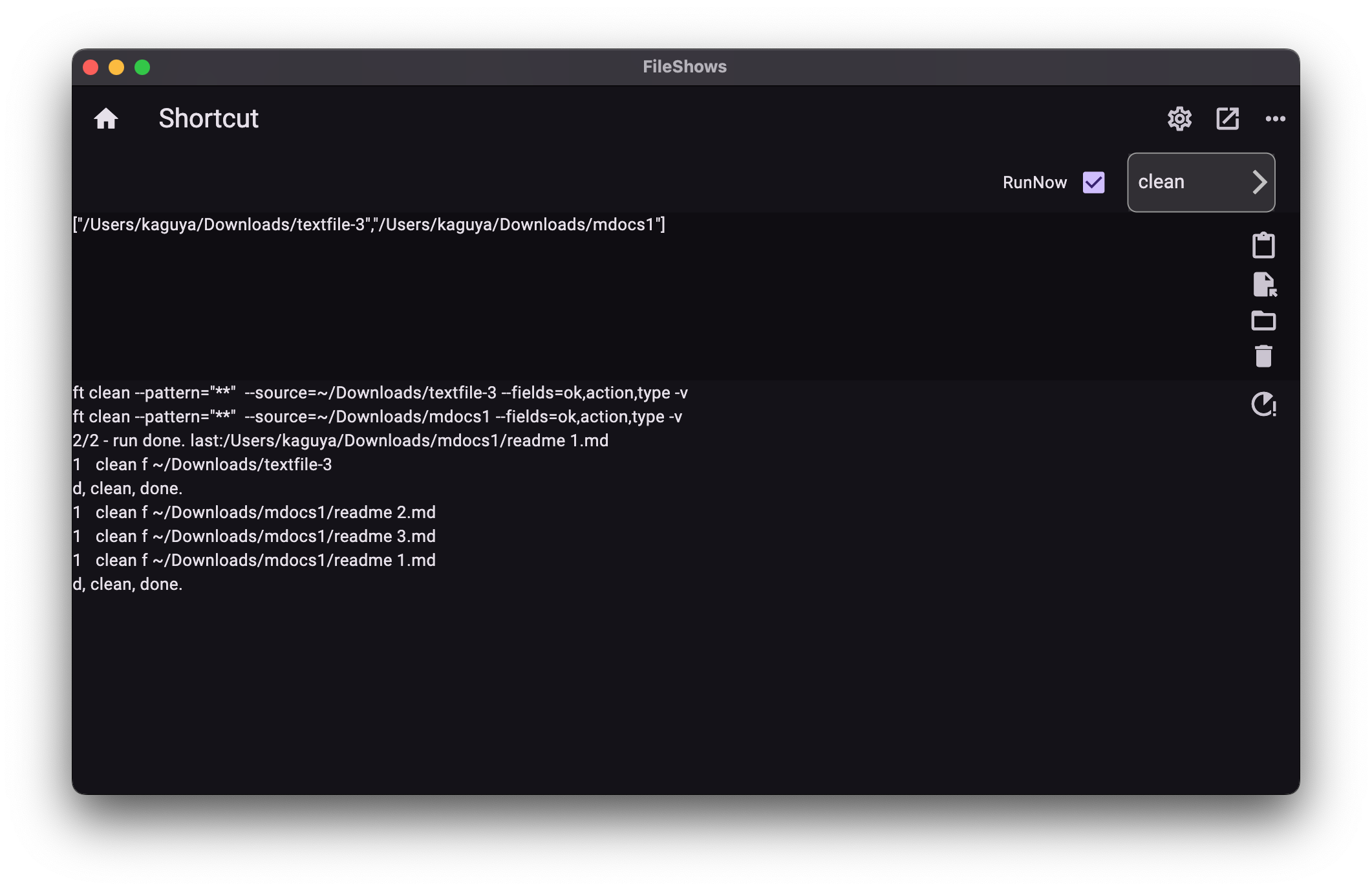Screen dimensions: 1372x890
Task: Click the 'readme 2.md' output line
Action: [254, 513]
